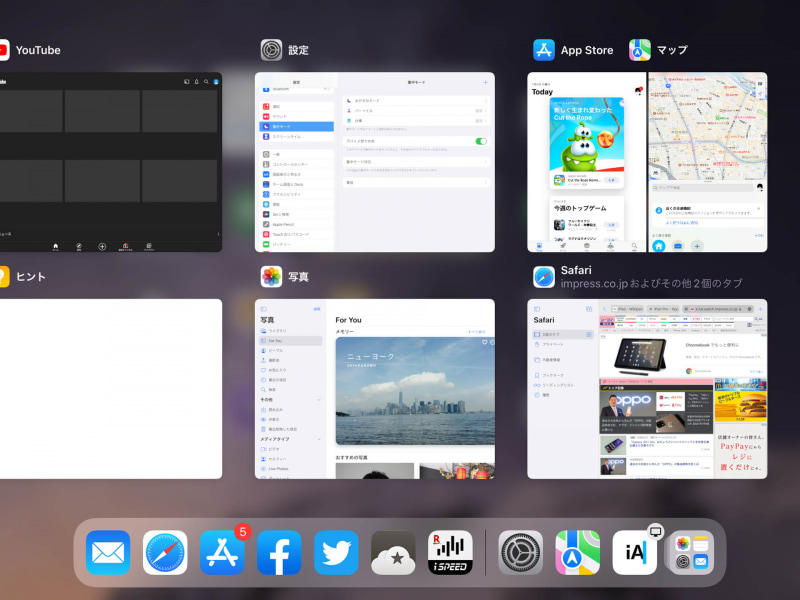Viewport: 800px width, 600px height.
Task: Select highlighted 集中モード row in 設定 sidebar
Action: (x=296, y=127)
